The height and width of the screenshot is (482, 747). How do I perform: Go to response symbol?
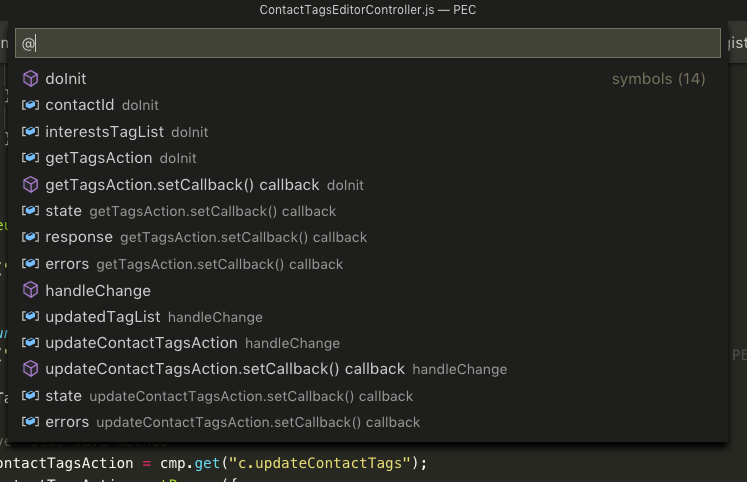pyautogui.click(x=368, y=237)
